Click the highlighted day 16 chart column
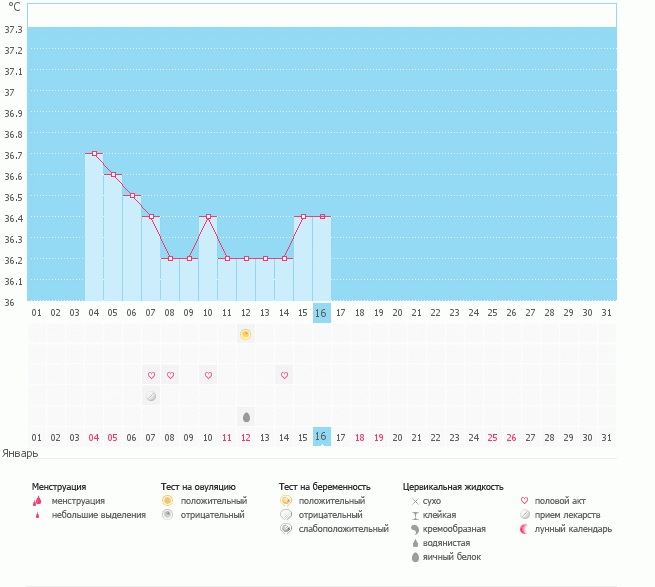655x587 pixels. point(321,258)
